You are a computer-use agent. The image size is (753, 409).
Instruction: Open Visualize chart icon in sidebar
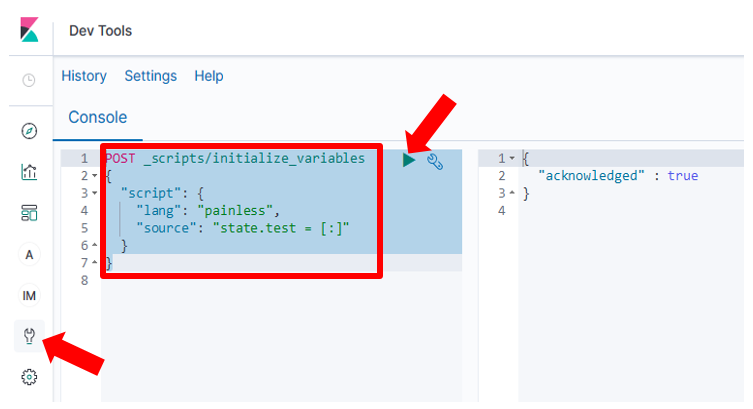(x=29, y=172)
